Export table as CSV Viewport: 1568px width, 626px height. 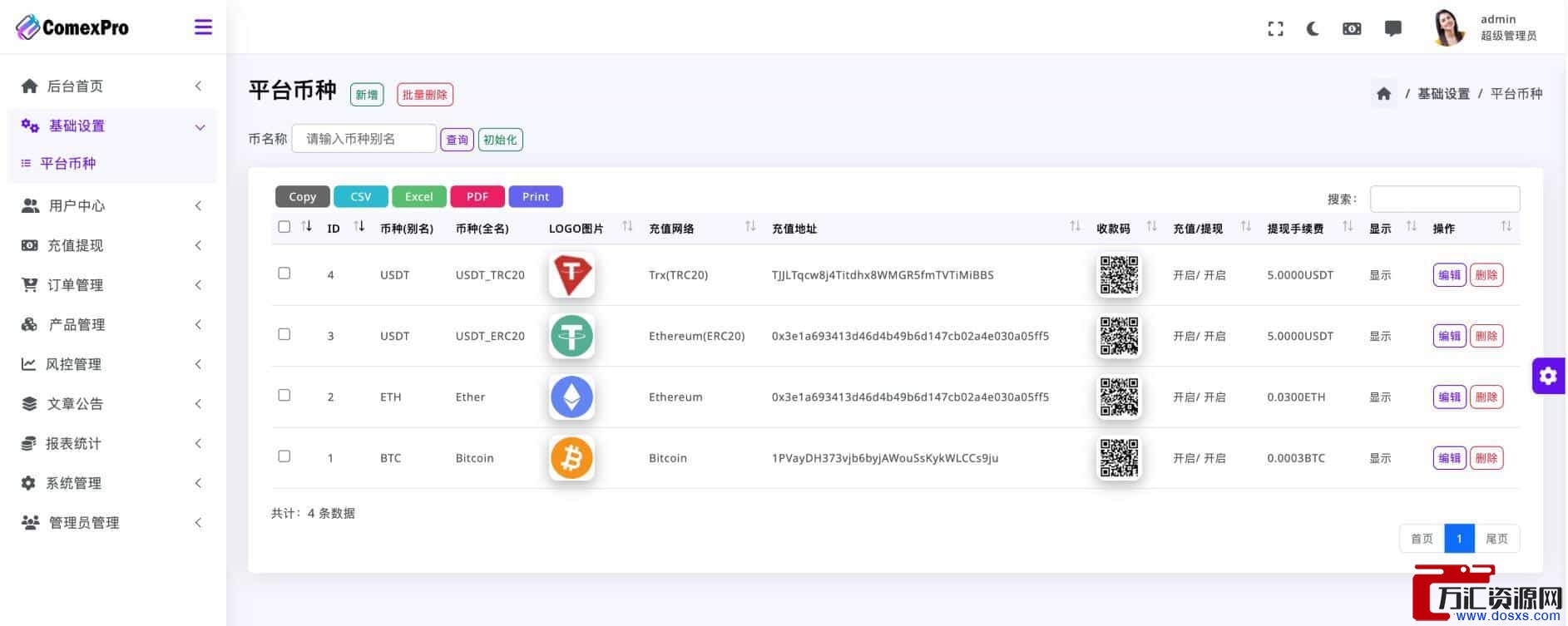[x=361, y=197]
